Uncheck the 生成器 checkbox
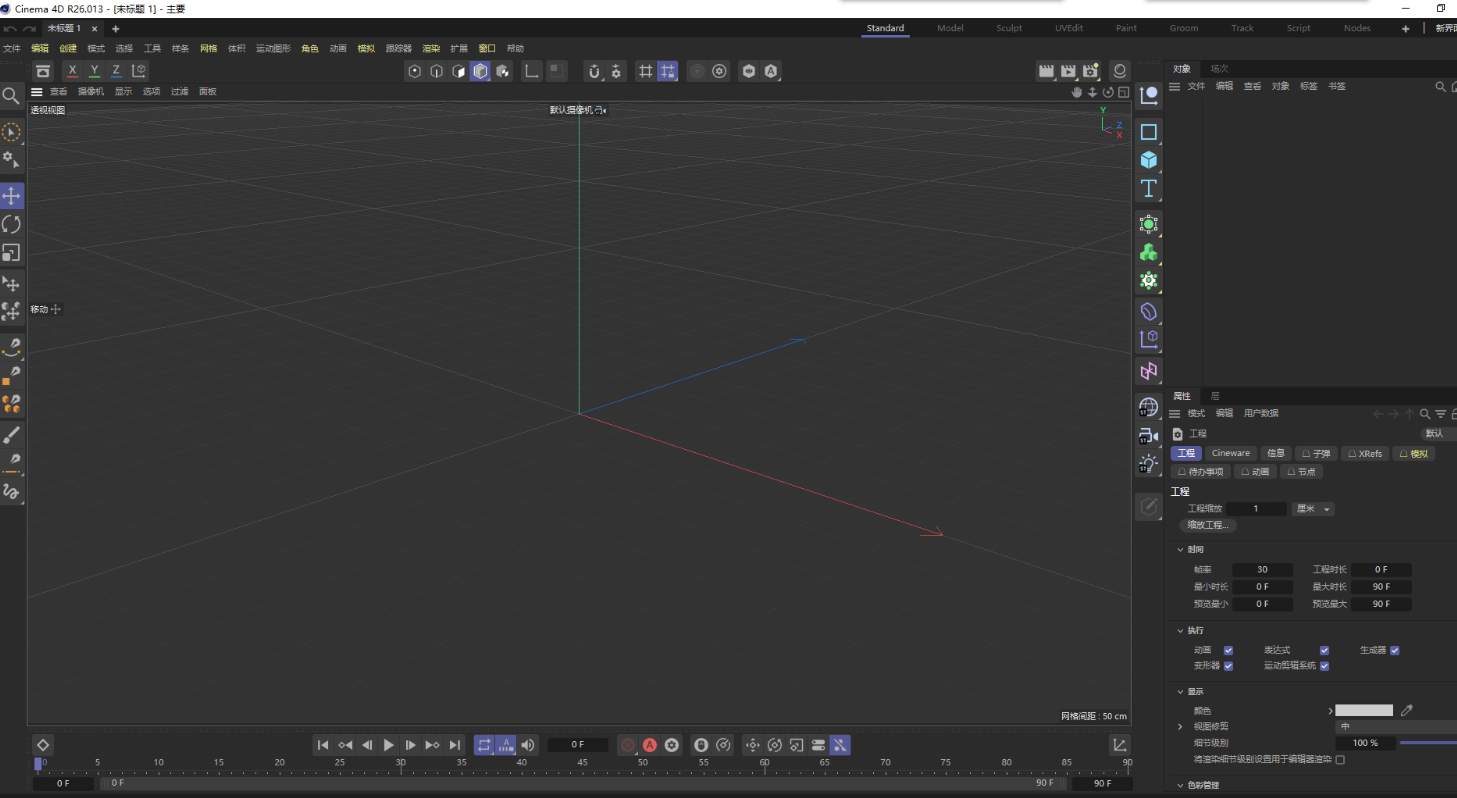 (1394, 651)
